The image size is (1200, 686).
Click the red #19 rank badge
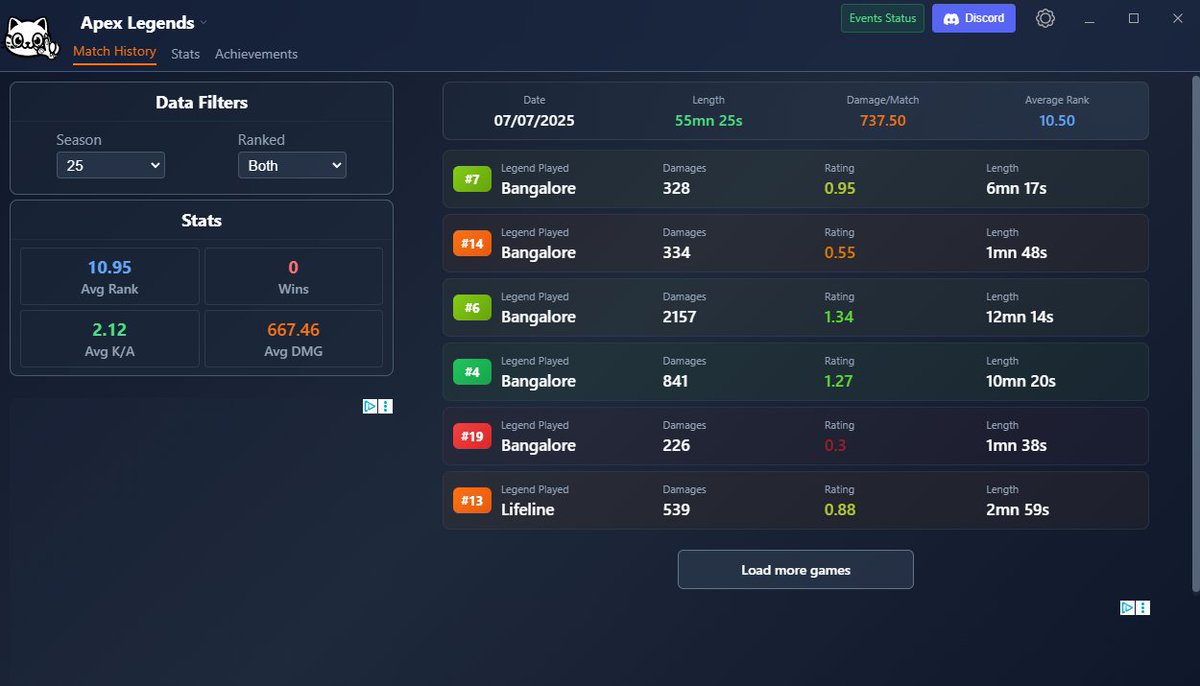(x=472, y=436)
